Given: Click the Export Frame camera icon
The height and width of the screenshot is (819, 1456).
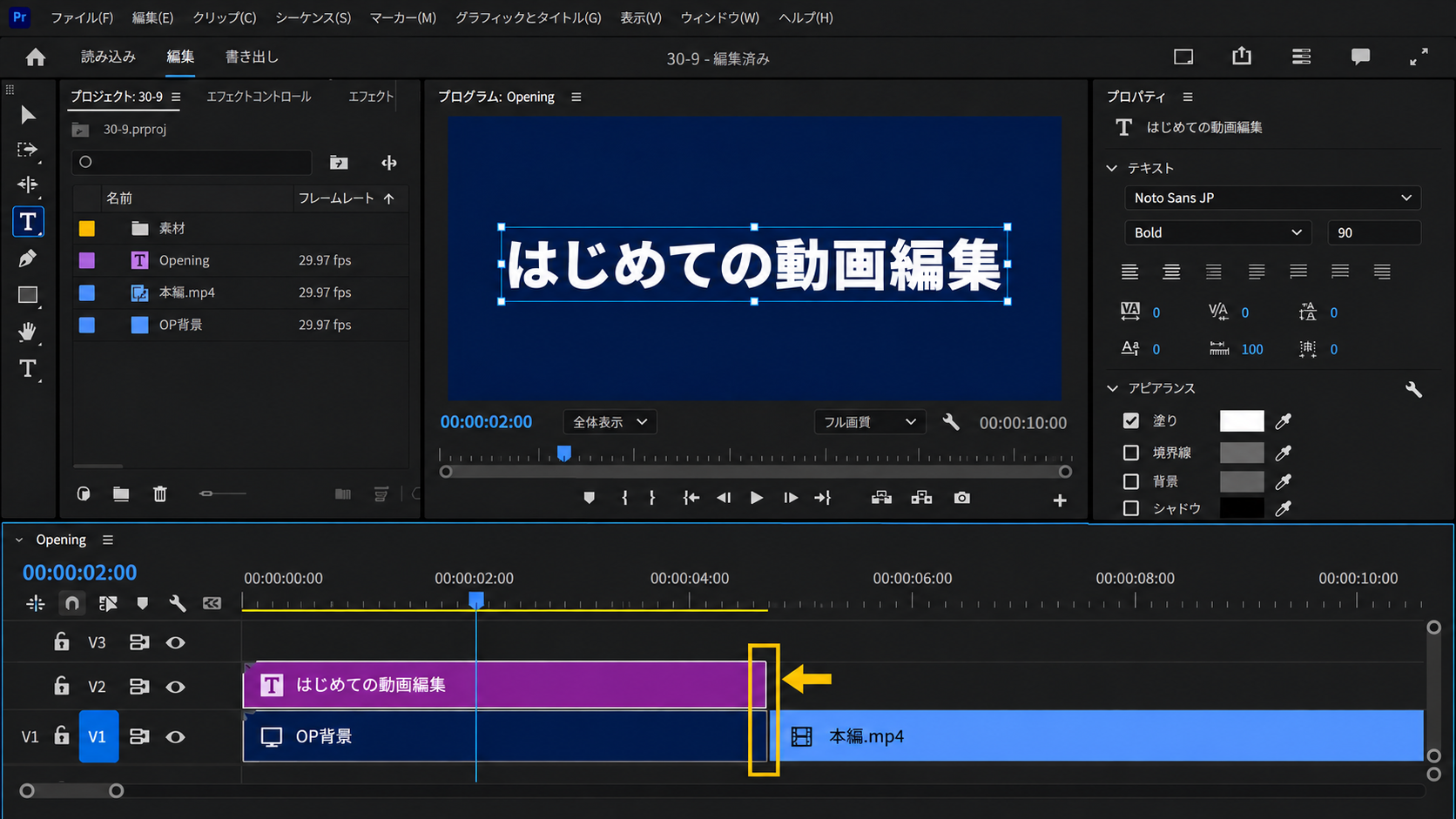Looking at the screenshot, I should coord(961,498).
